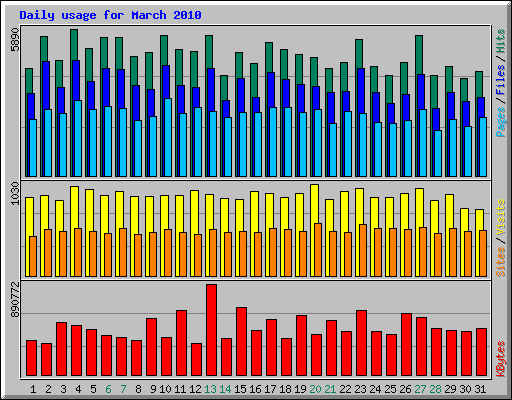The image size is (512, 400).
Task: Click the 'Daily usage for March 2010' title
Action: 110,15
